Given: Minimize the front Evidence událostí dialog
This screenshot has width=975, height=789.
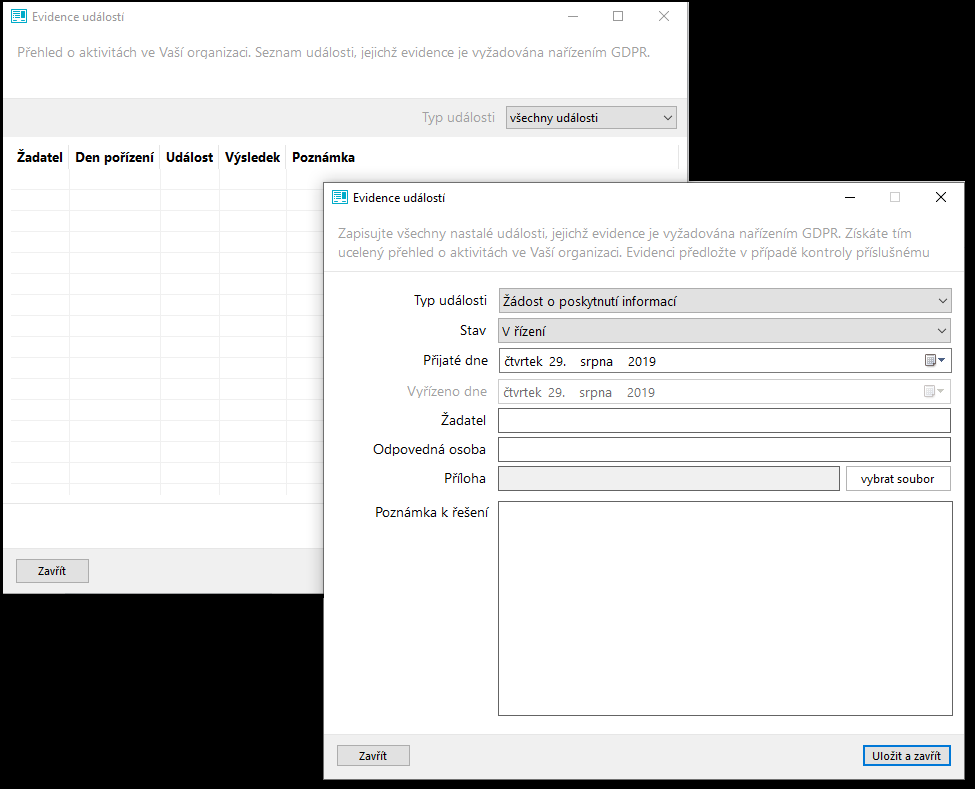Looking at the screenshot, I should pos(850,197).
